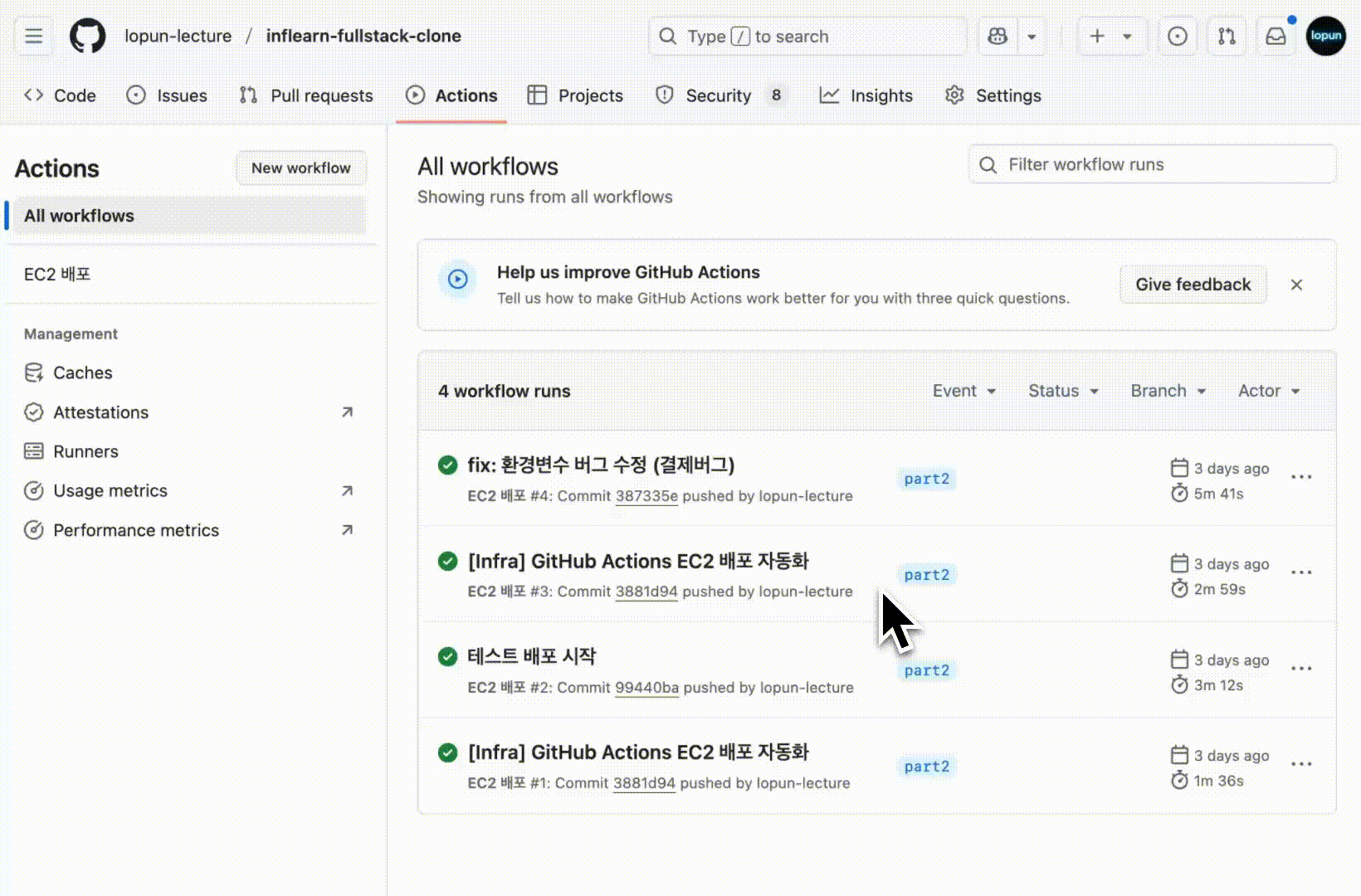
Task: Click the Attestations verified icon
Action: tap(34, 412)
